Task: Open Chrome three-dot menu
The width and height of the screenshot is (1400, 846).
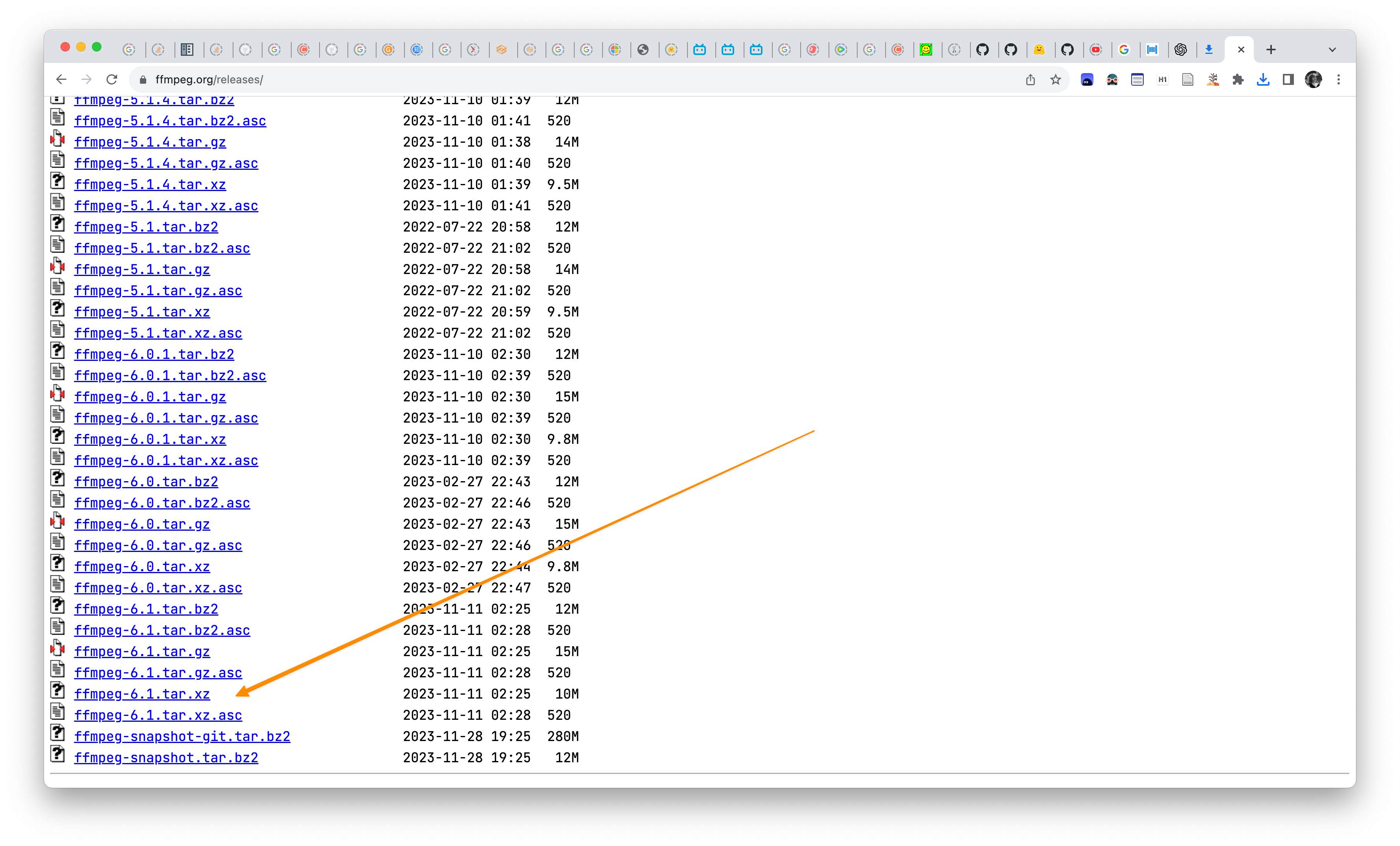Action: pyautogui.click(x=1339, y=79)
